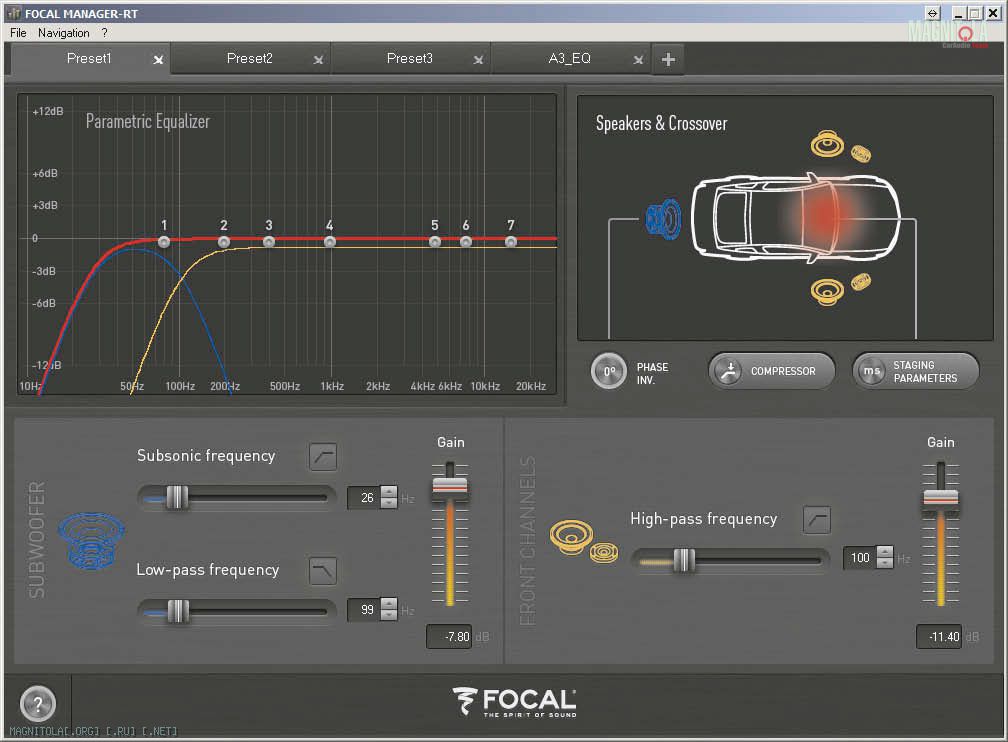Select equalizer band point 3

269,242
